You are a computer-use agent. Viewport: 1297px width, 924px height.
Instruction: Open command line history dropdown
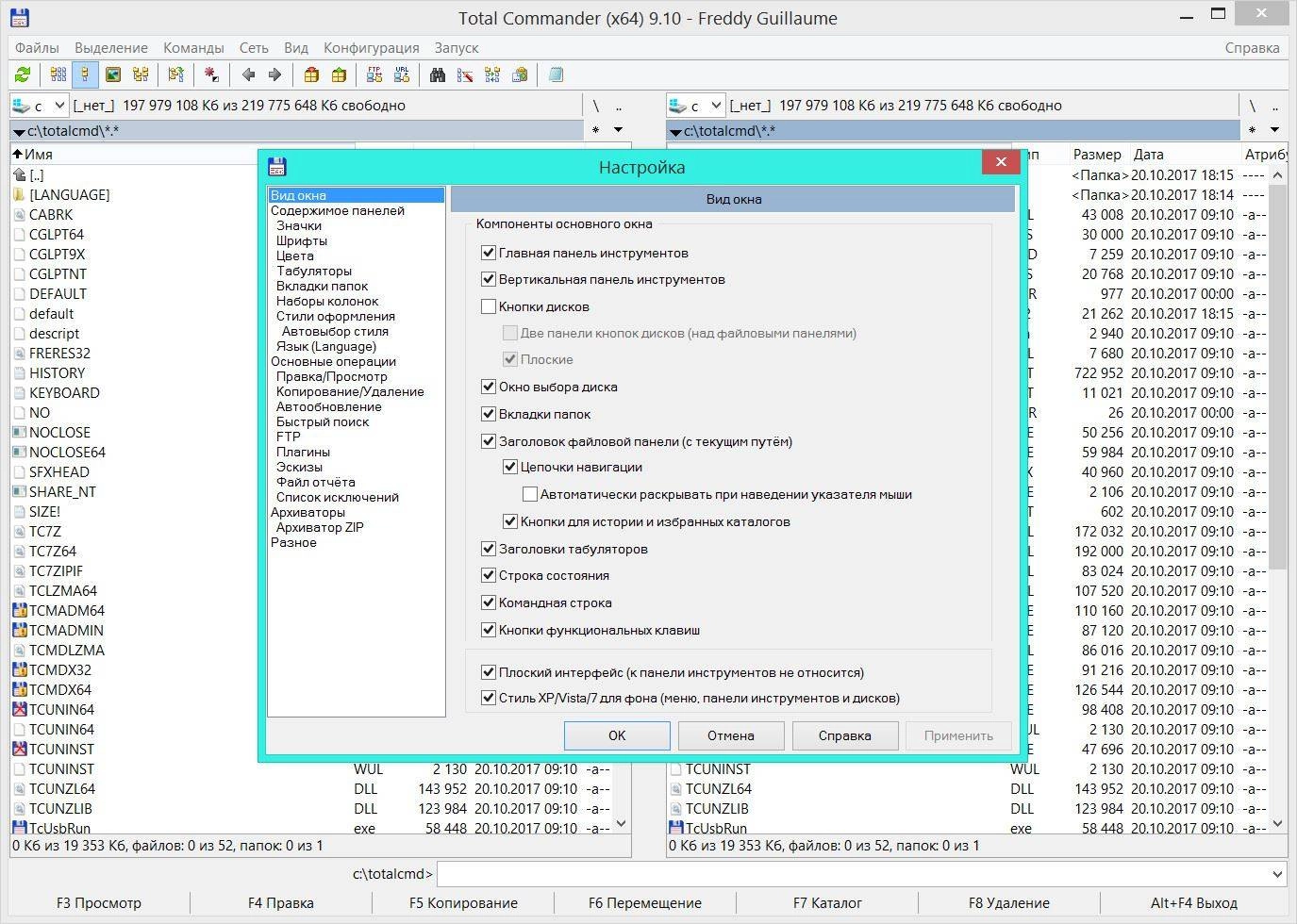tap(1276, 874)
